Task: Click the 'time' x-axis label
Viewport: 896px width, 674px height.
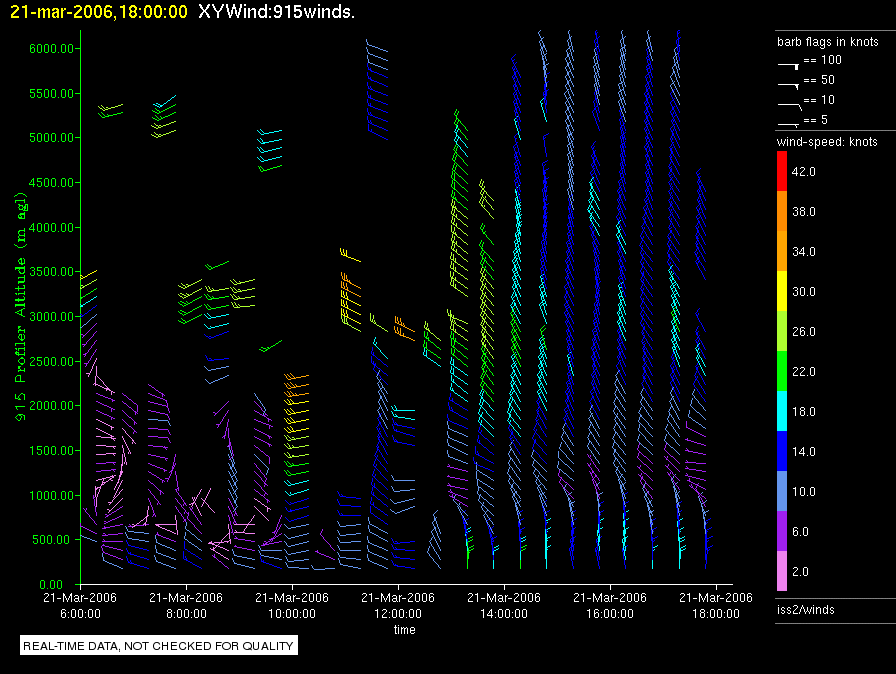Action: 405,629
